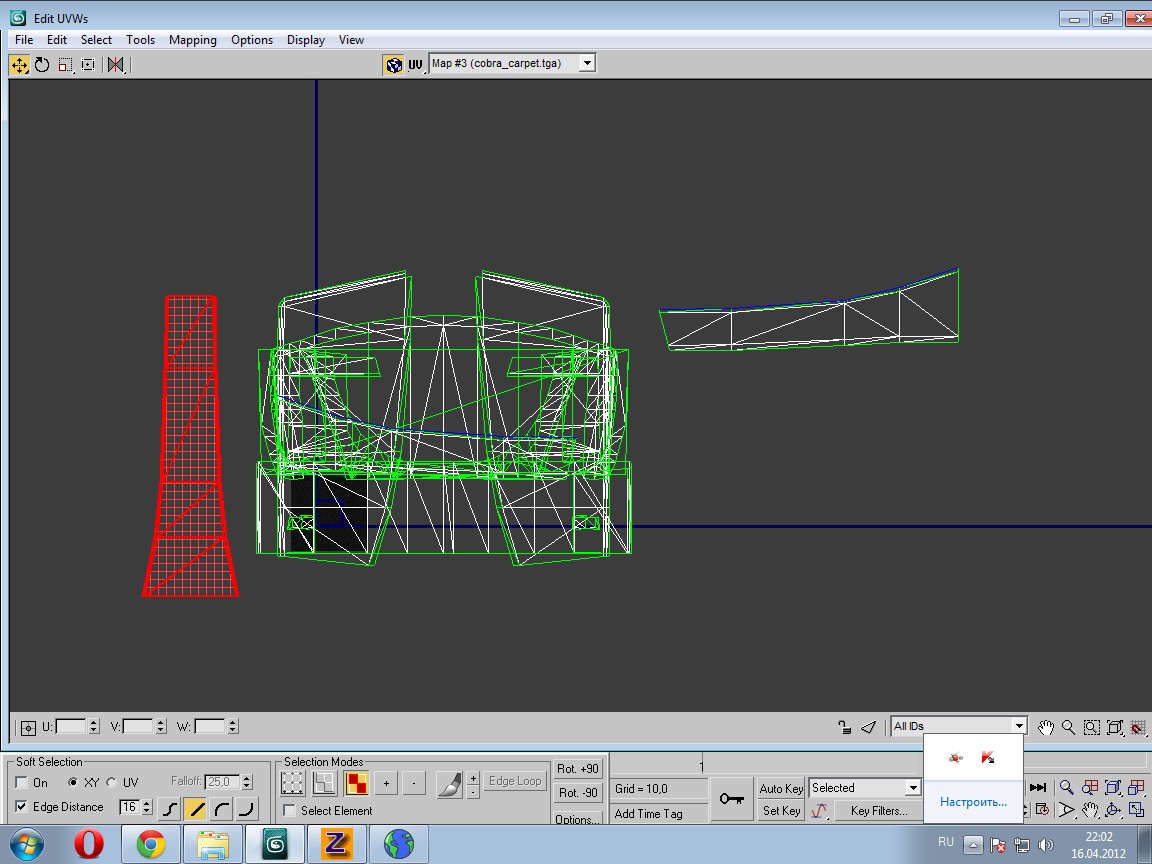Viewport: 1152px width, 864px height.
Task: Activate Face sub-object selection mode
Action: [356, 782]
